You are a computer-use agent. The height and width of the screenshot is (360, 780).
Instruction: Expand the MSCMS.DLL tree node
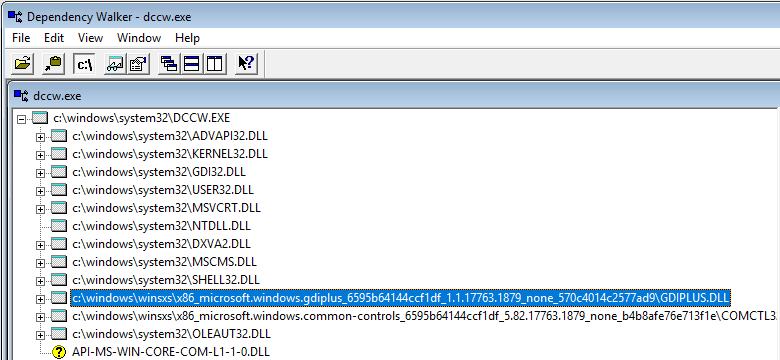pos(40,263)
